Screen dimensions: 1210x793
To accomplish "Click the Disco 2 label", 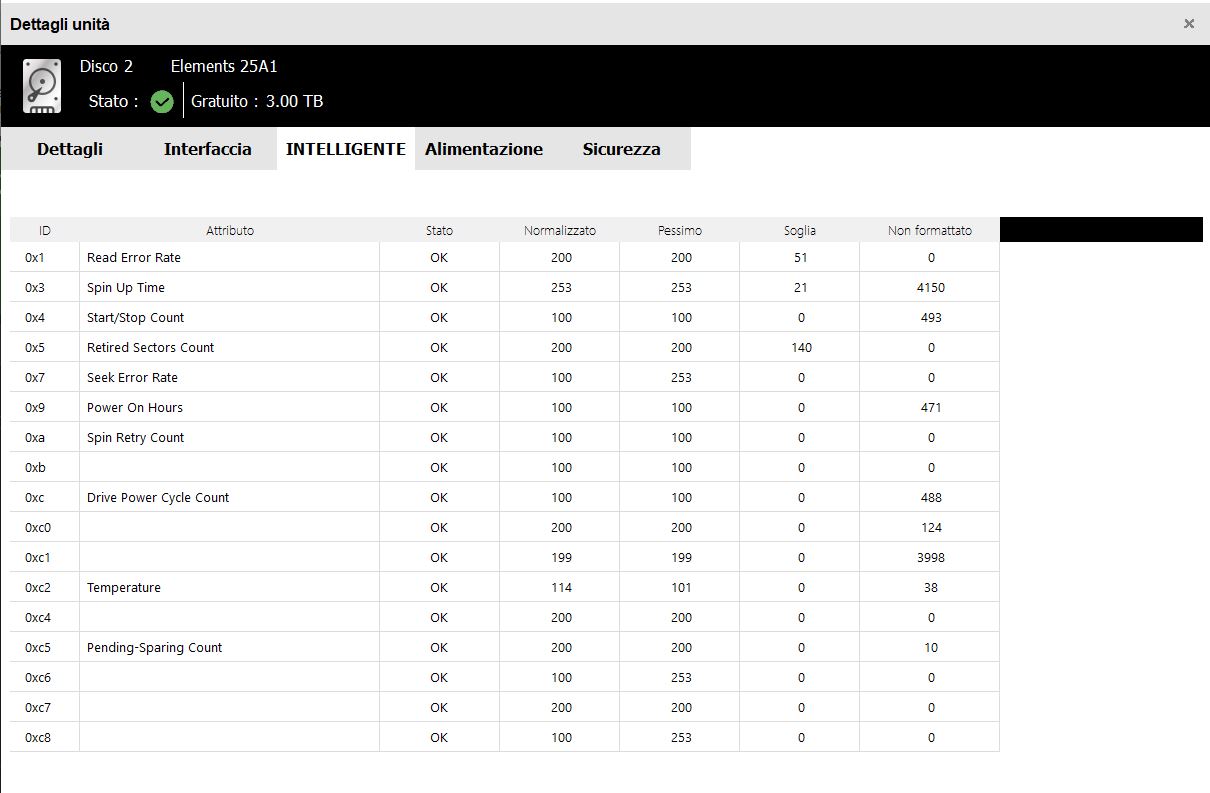I will tap(106, 67).
